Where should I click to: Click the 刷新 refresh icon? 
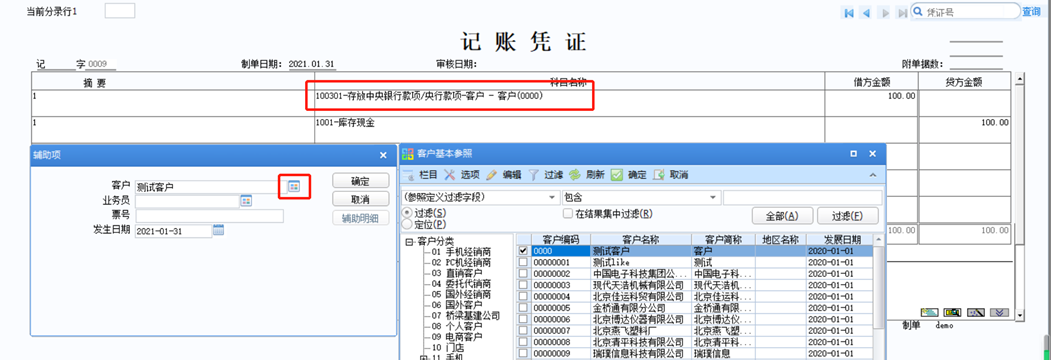pyautogui.click(x=574, y=175)
